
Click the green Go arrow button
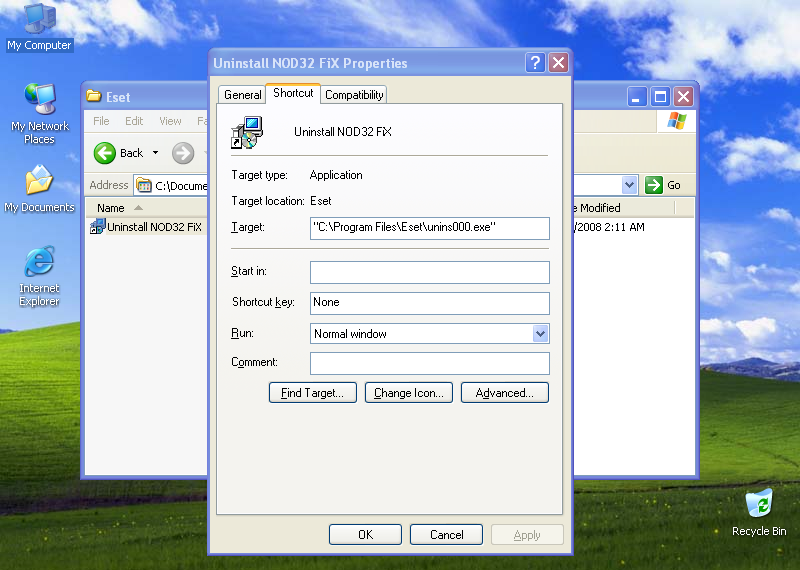654,185
